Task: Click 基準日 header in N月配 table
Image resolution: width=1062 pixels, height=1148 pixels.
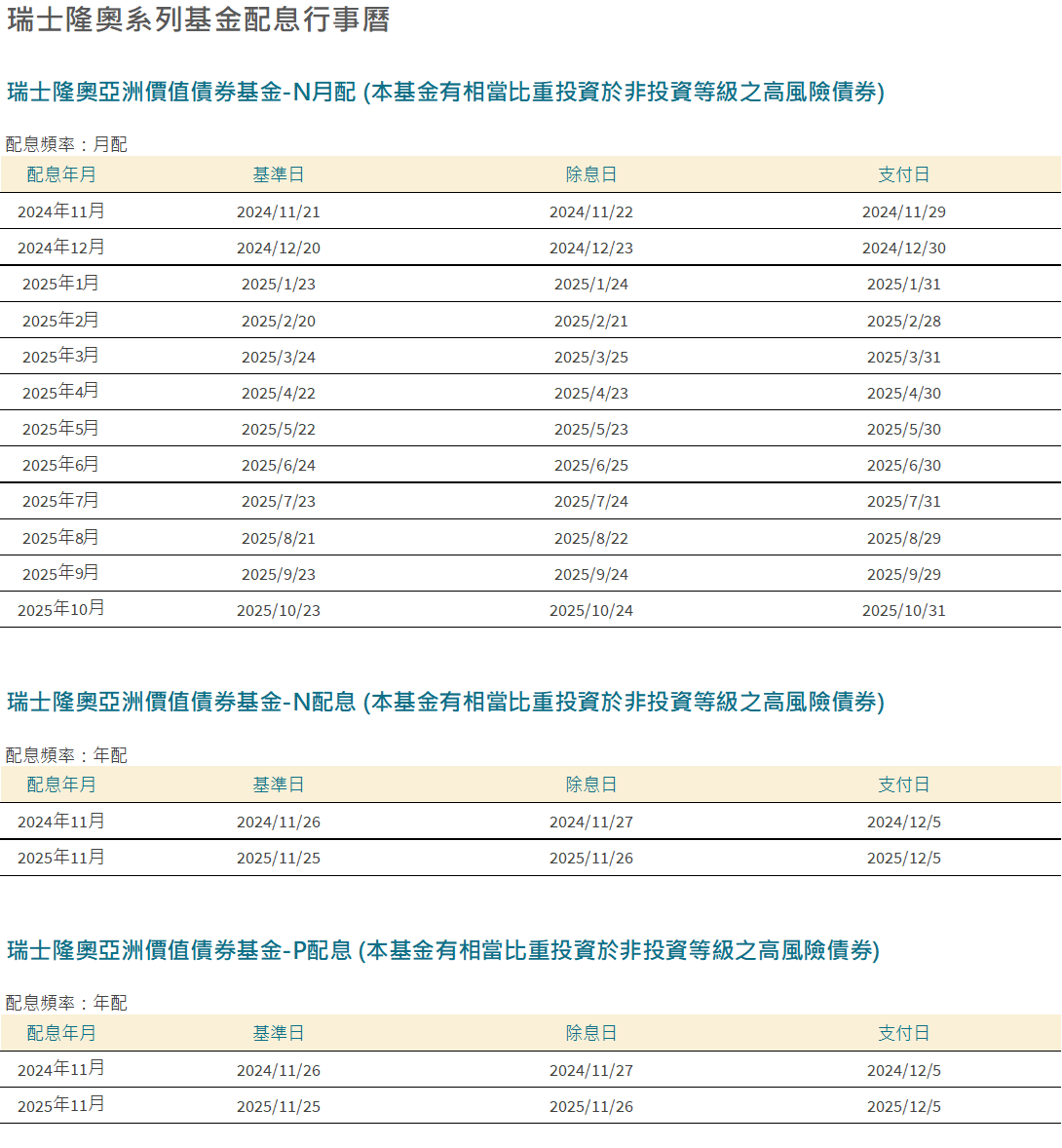Action: tap(278, 175)
